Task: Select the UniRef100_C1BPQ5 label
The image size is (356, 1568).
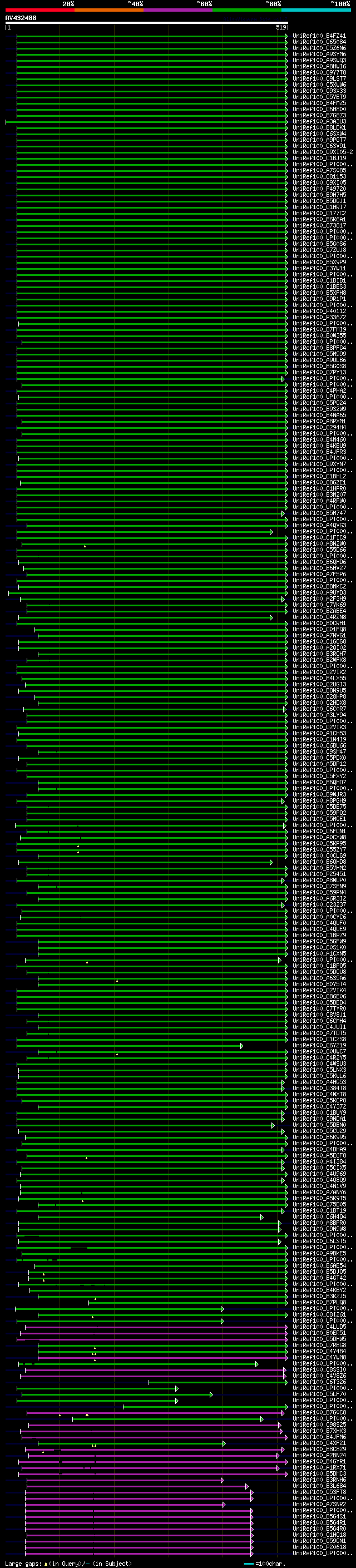Action: pyautogui.click(x=319, y=966)
